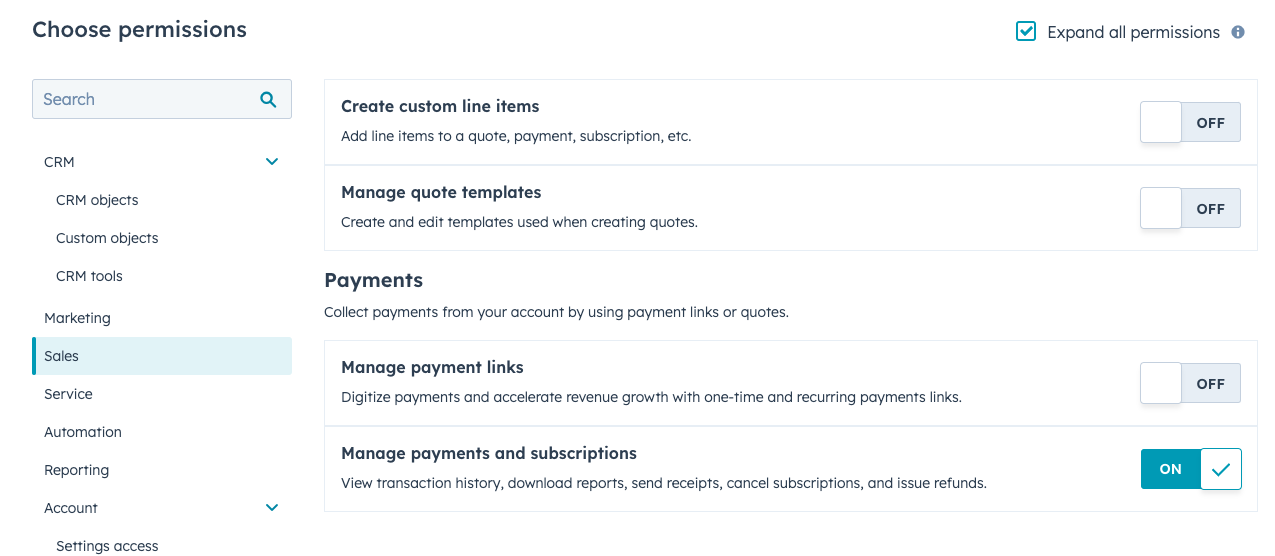Collapse the Account section chevron
Viewport: 1275px width, 556px height.
tap(272, 508)
